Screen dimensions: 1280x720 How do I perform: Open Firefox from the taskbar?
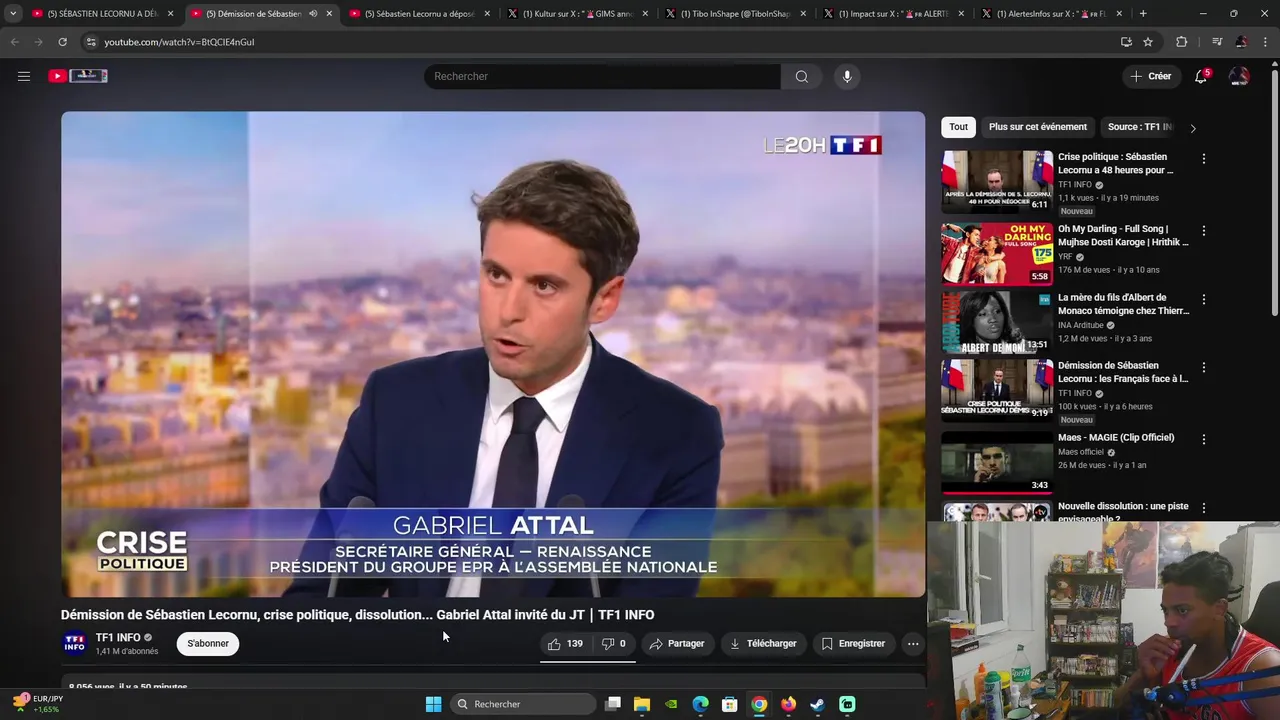coord(788,704)
